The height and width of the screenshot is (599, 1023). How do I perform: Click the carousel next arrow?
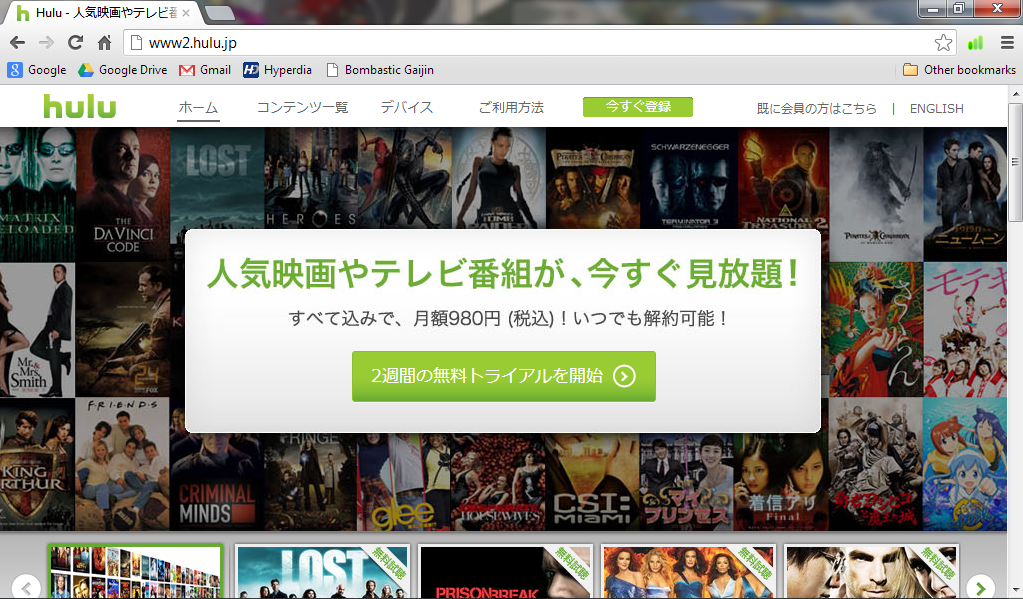981,587
